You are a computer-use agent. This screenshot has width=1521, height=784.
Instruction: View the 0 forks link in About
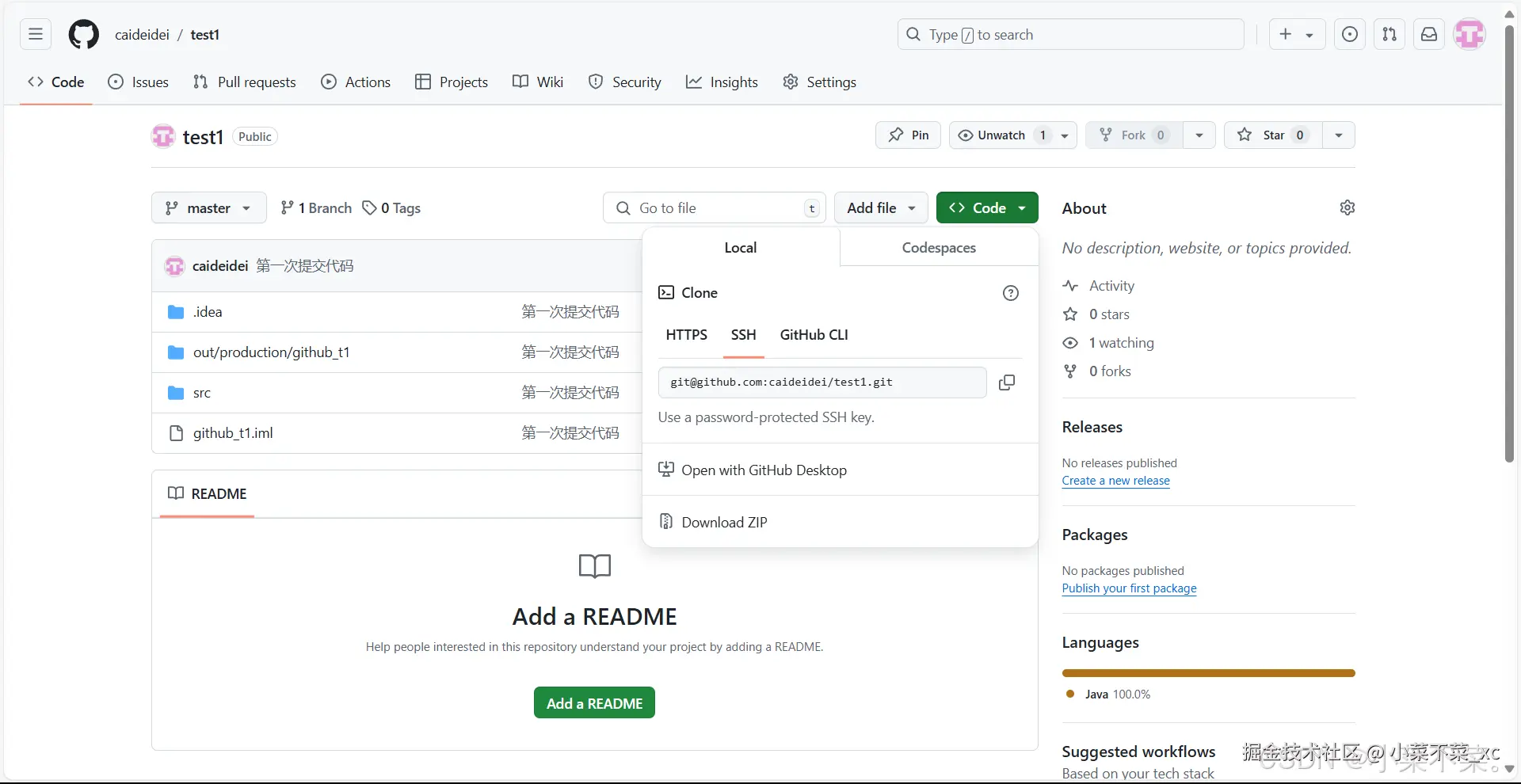(1097, 371)
